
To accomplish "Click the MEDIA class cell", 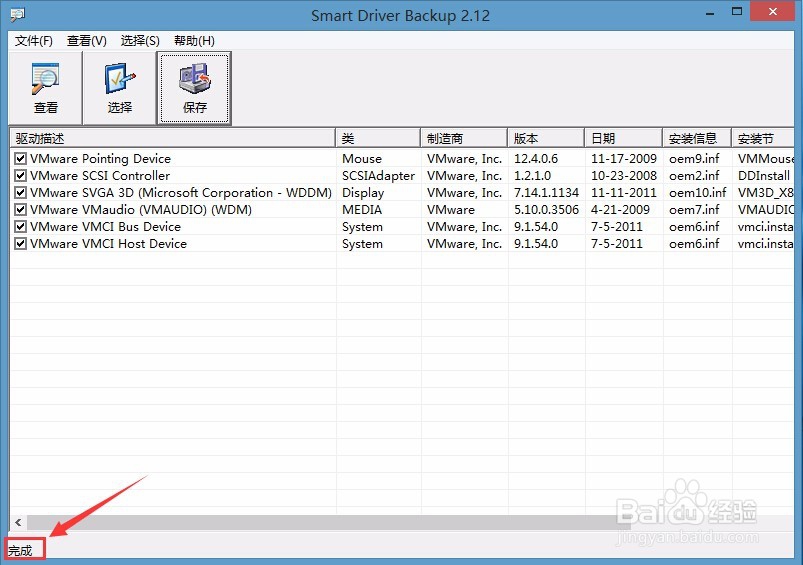I will (x=362, y=210).
